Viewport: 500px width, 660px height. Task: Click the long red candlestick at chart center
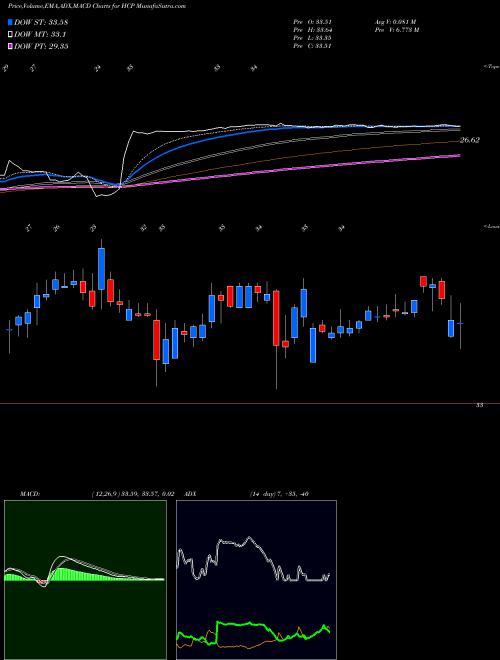coord(277,318)
